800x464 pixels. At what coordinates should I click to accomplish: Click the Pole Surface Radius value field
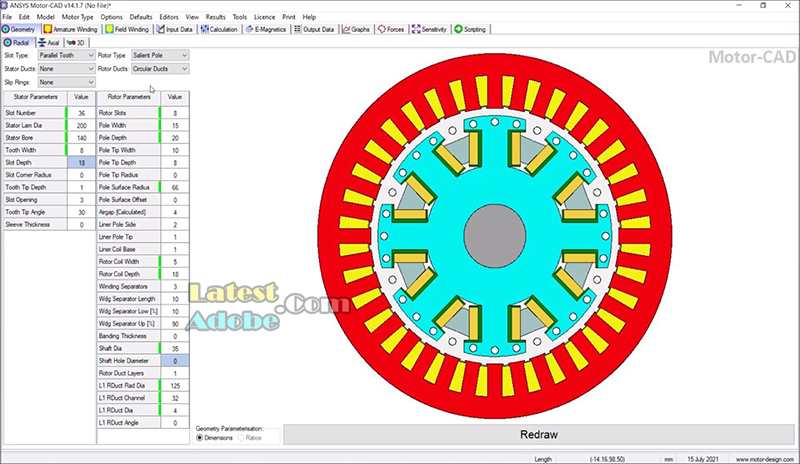[x=175, y=187]
